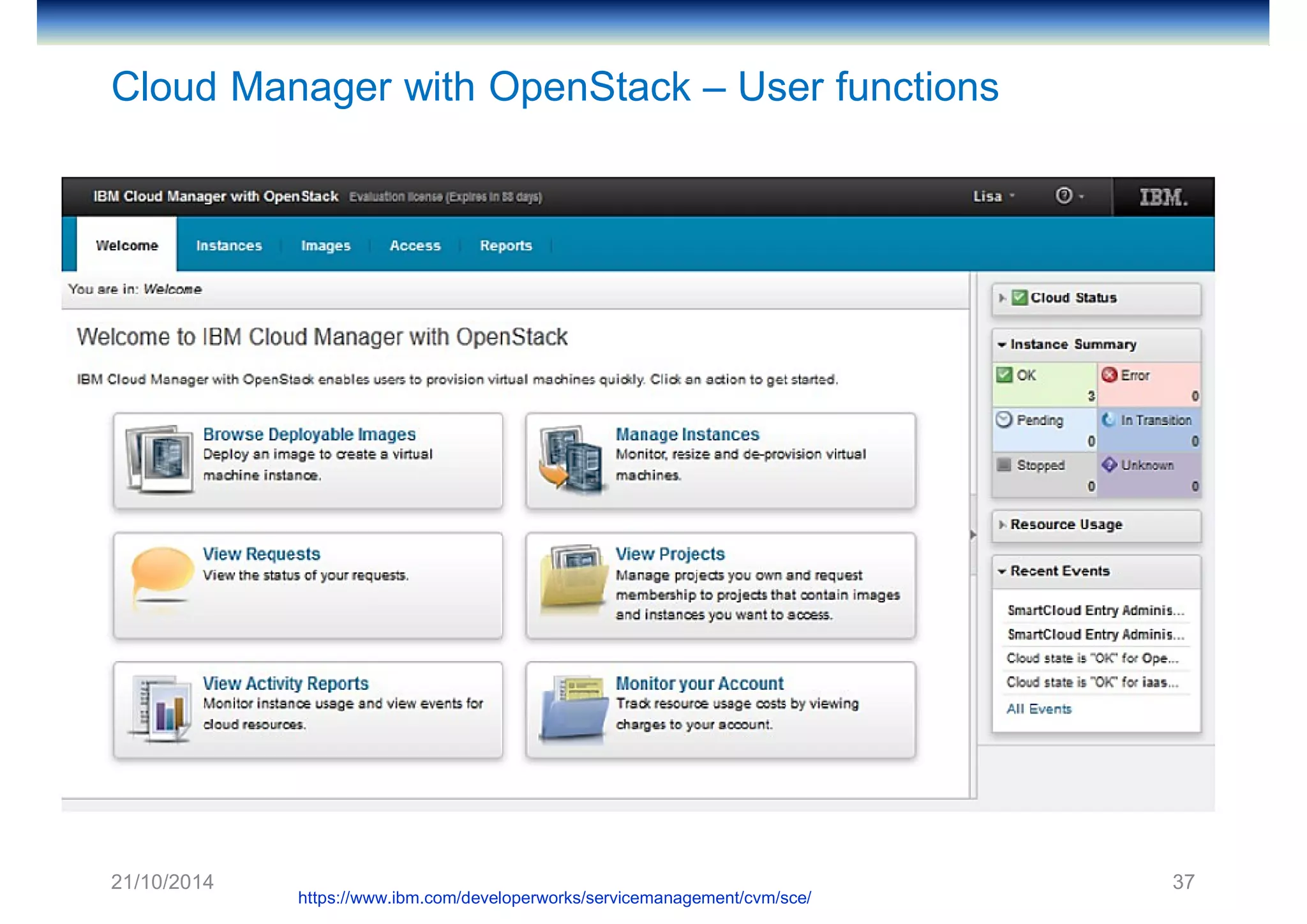Open Manage Instances link

pyautogui.click(x=687, y=434)
